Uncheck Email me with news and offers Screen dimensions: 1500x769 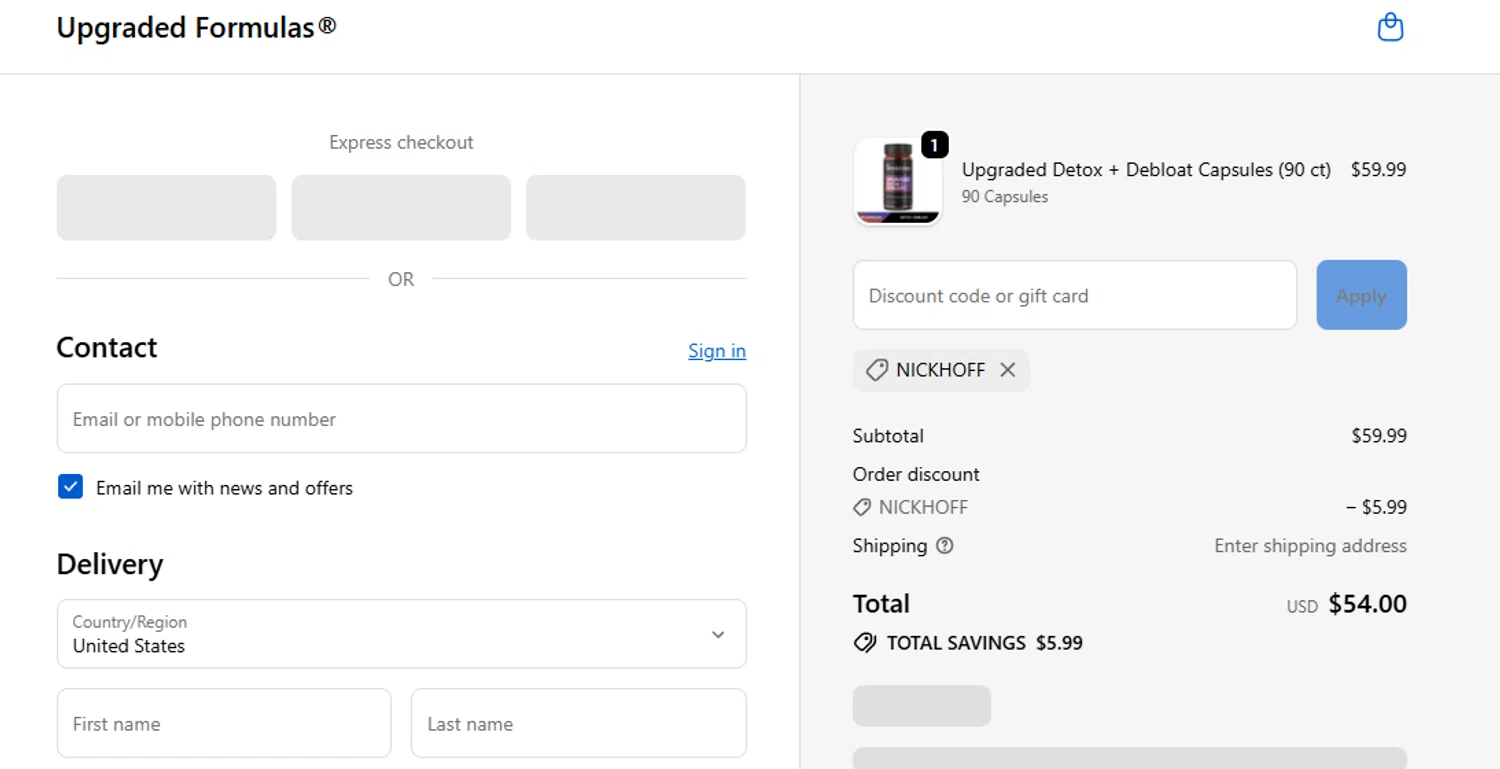[70, 487]
